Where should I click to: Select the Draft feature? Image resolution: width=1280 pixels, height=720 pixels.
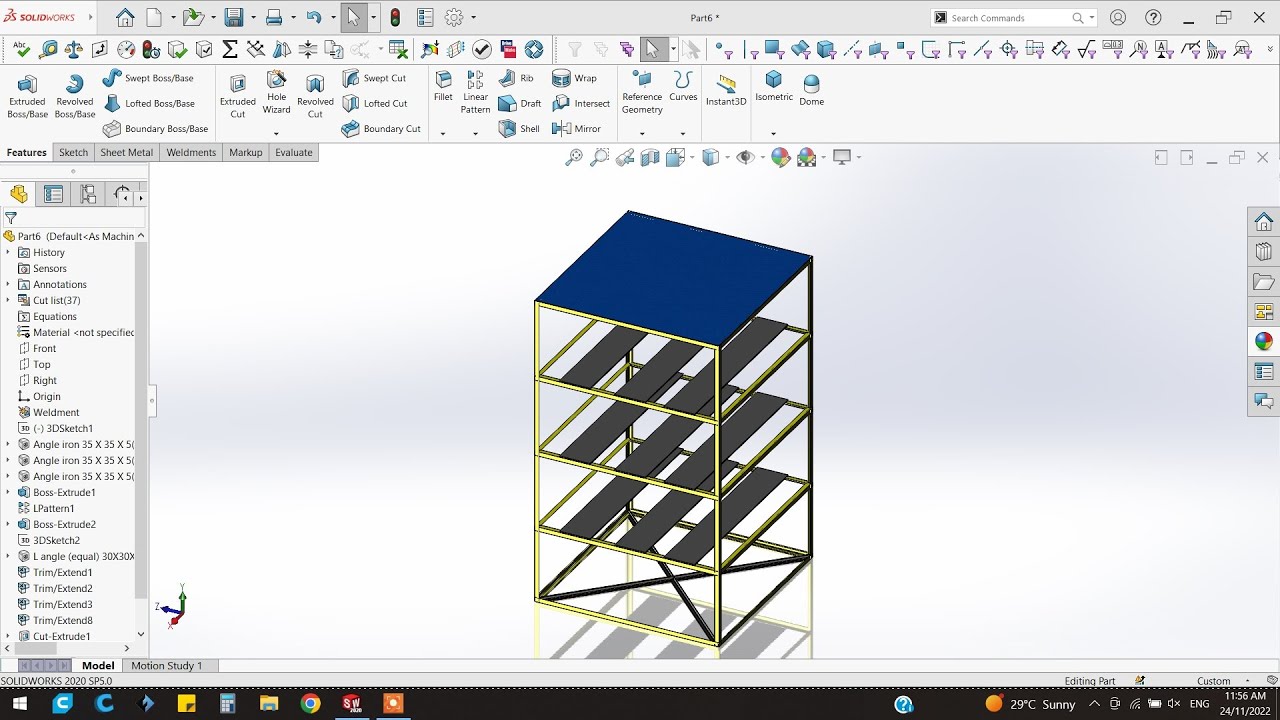click(520, 103)
